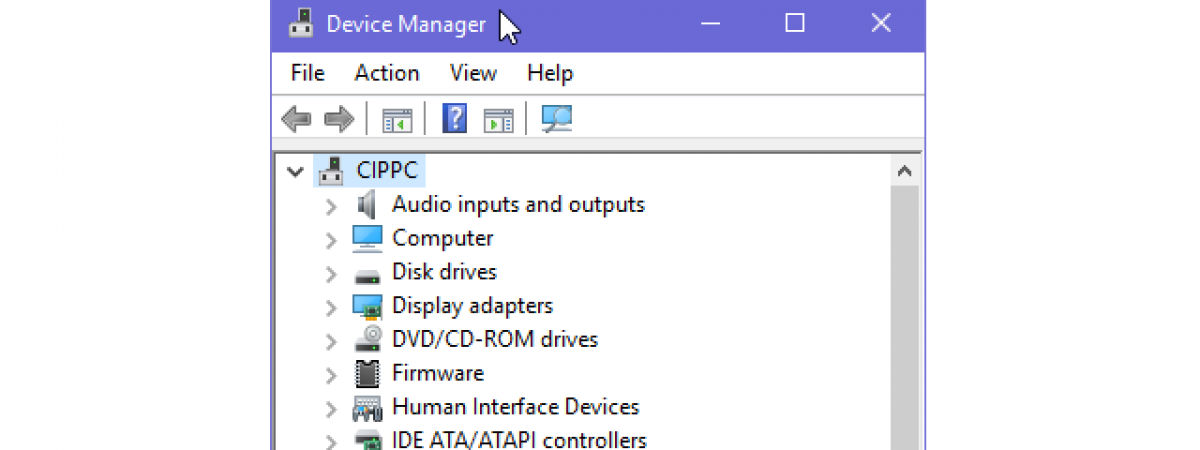Click the Audio inputs and outputs speaker icon
1200x450 pixels.
point(367,205)
